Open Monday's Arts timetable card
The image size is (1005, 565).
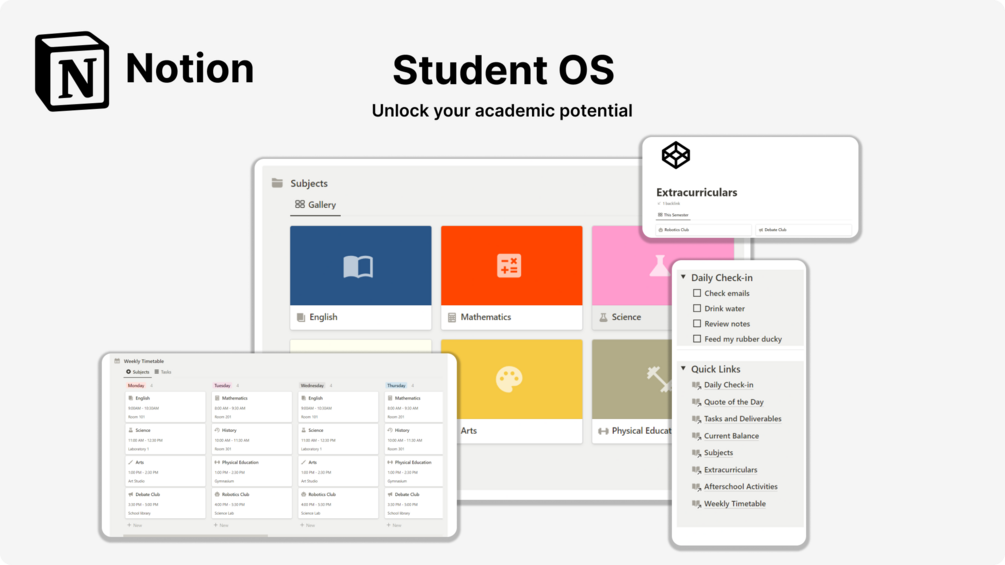pos(165,471)
